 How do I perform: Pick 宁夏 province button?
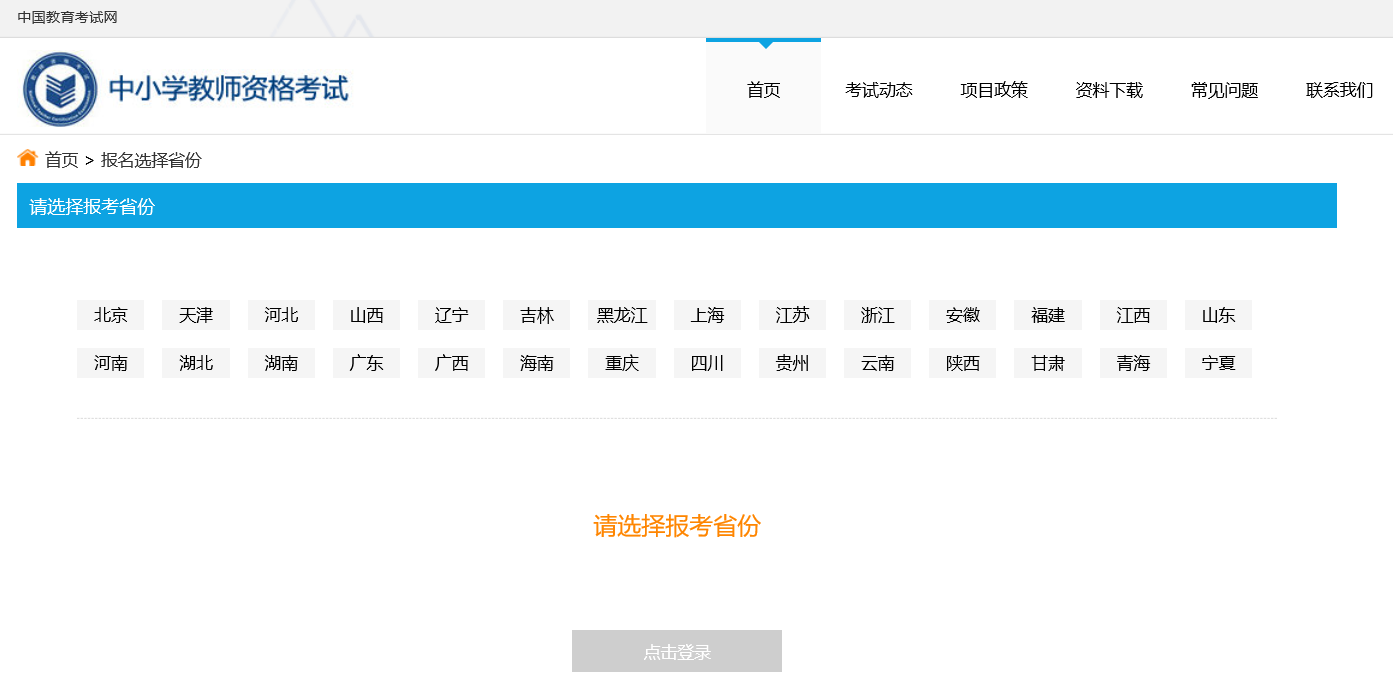(x=1218, y=363)
